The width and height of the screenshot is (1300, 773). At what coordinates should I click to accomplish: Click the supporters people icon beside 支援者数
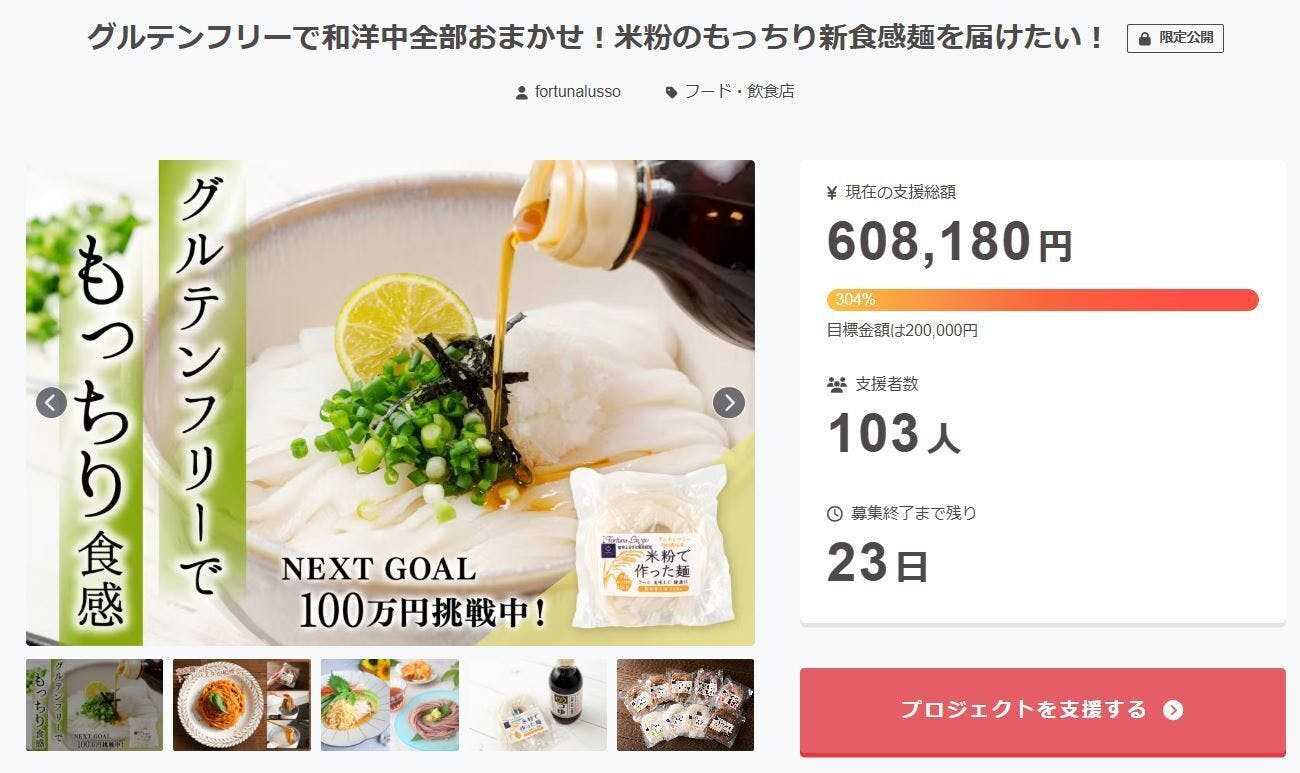pos(836,384)
